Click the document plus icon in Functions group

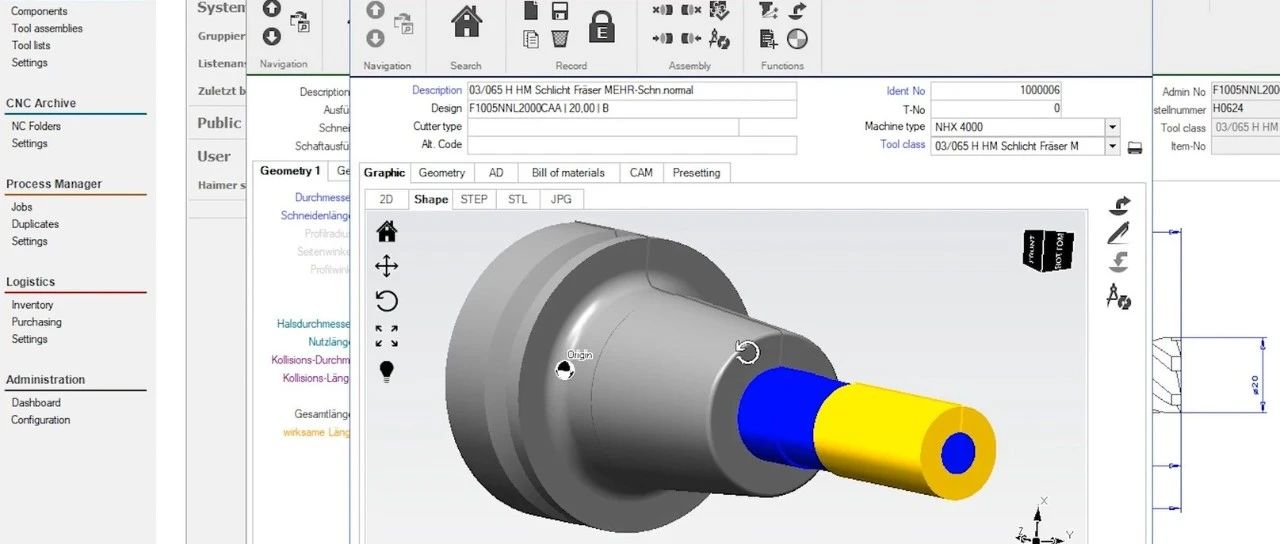(x=768, y=39)
